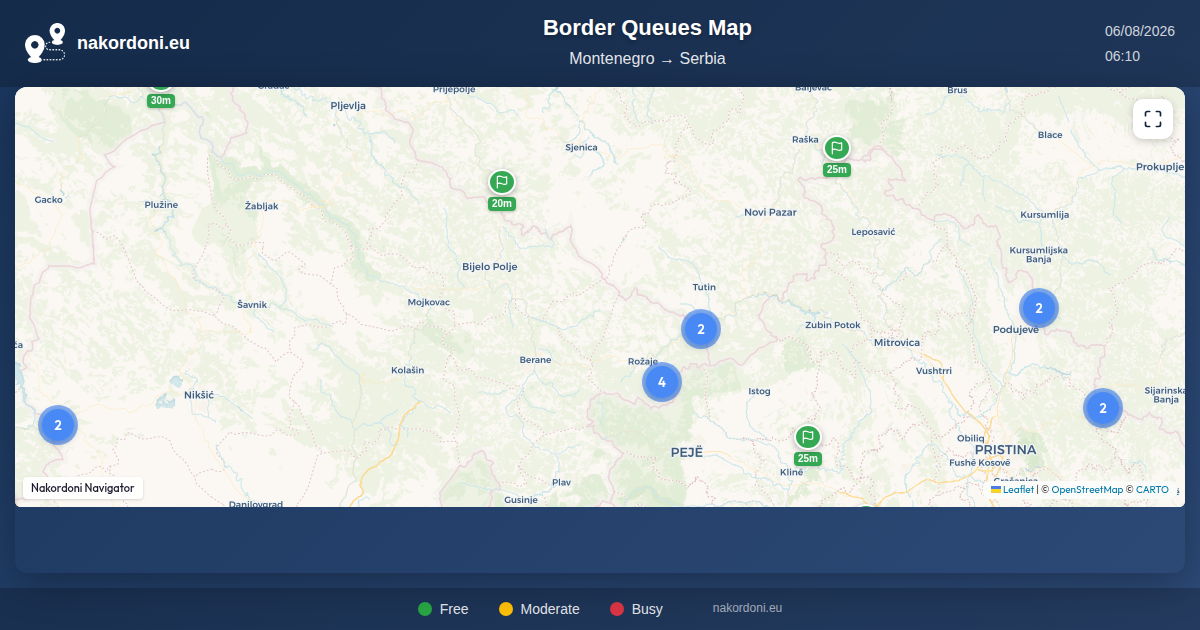
Task: Click the Plav map label
Action: click(561, 482)
